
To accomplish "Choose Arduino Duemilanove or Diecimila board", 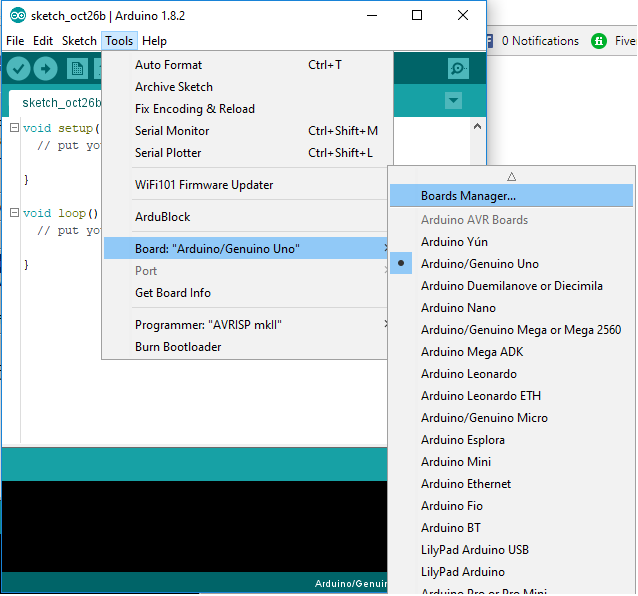I will 511,286.
